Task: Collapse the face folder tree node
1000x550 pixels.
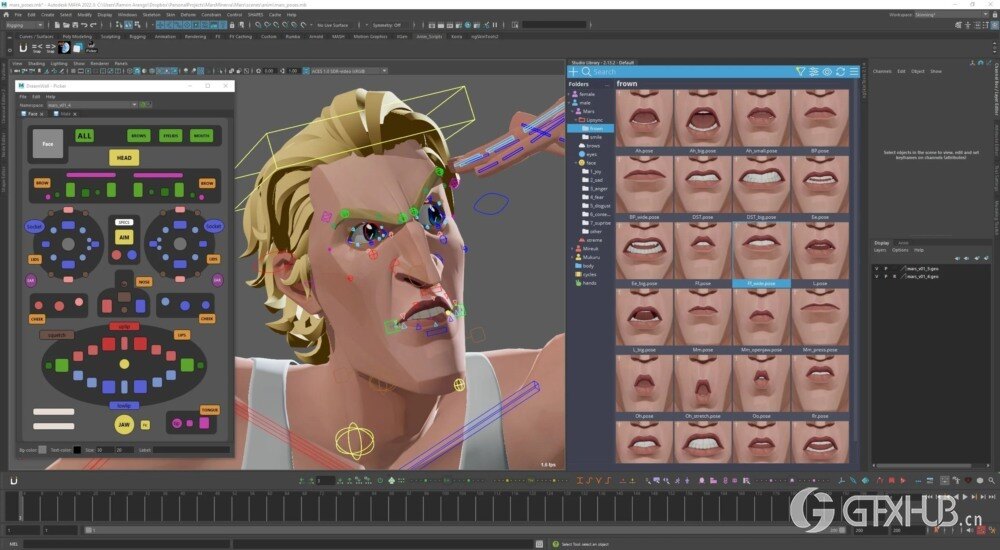Action: (x=575, y=163)
